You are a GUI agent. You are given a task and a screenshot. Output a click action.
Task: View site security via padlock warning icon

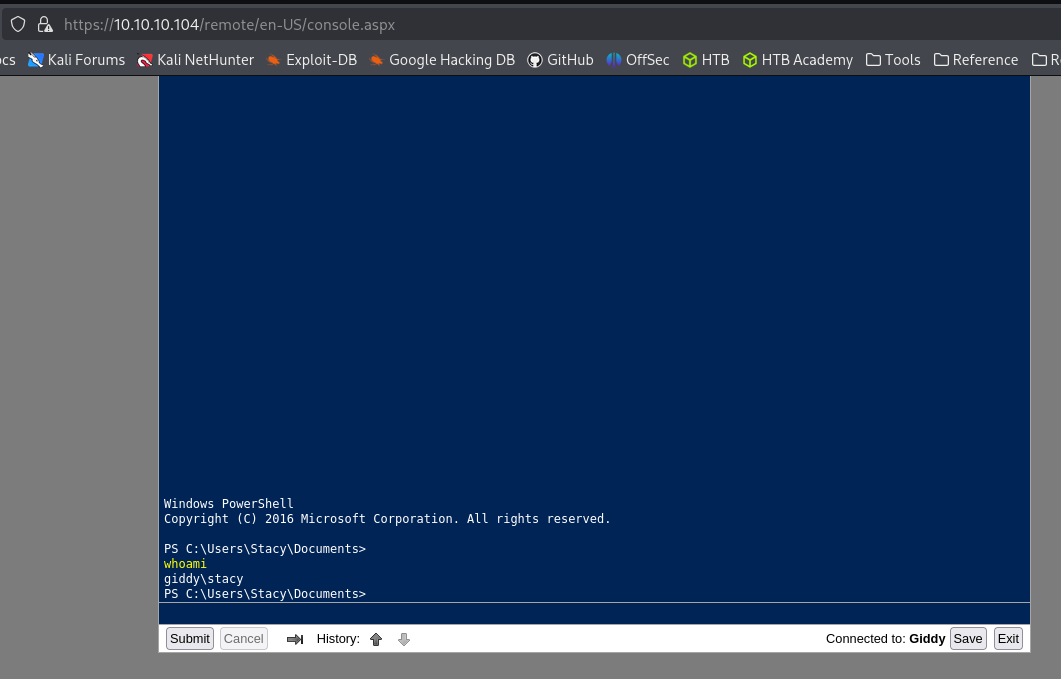click(x=45, y=25)
